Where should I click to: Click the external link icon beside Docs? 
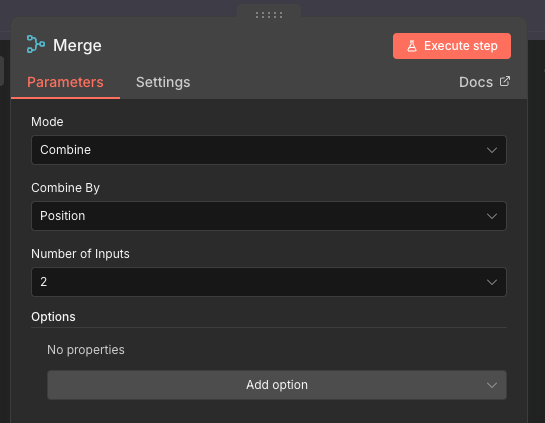click(x=505, y=81)
